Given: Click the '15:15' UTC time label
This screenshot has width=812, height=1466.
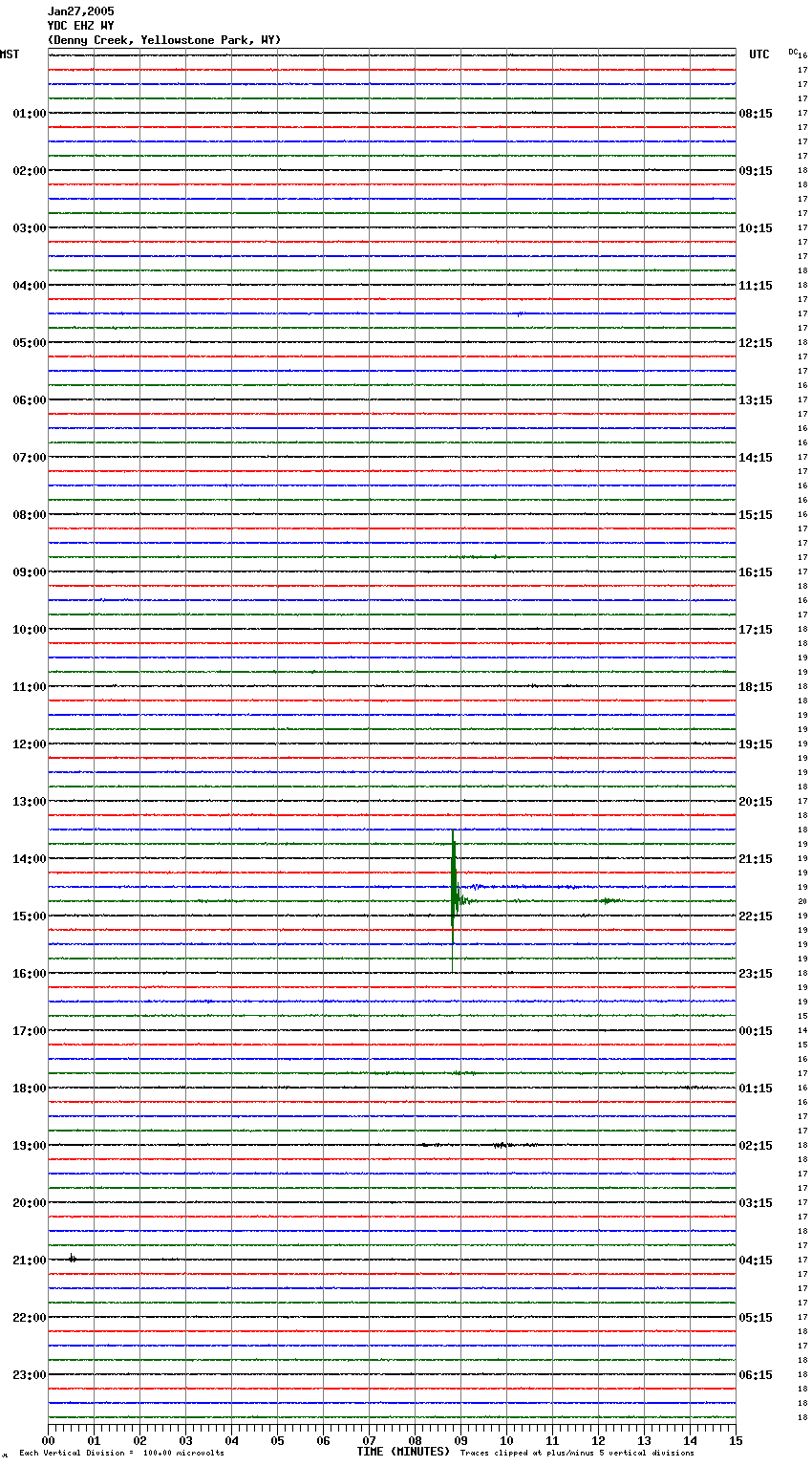Looking at the screenshot, I should (756, 515).
